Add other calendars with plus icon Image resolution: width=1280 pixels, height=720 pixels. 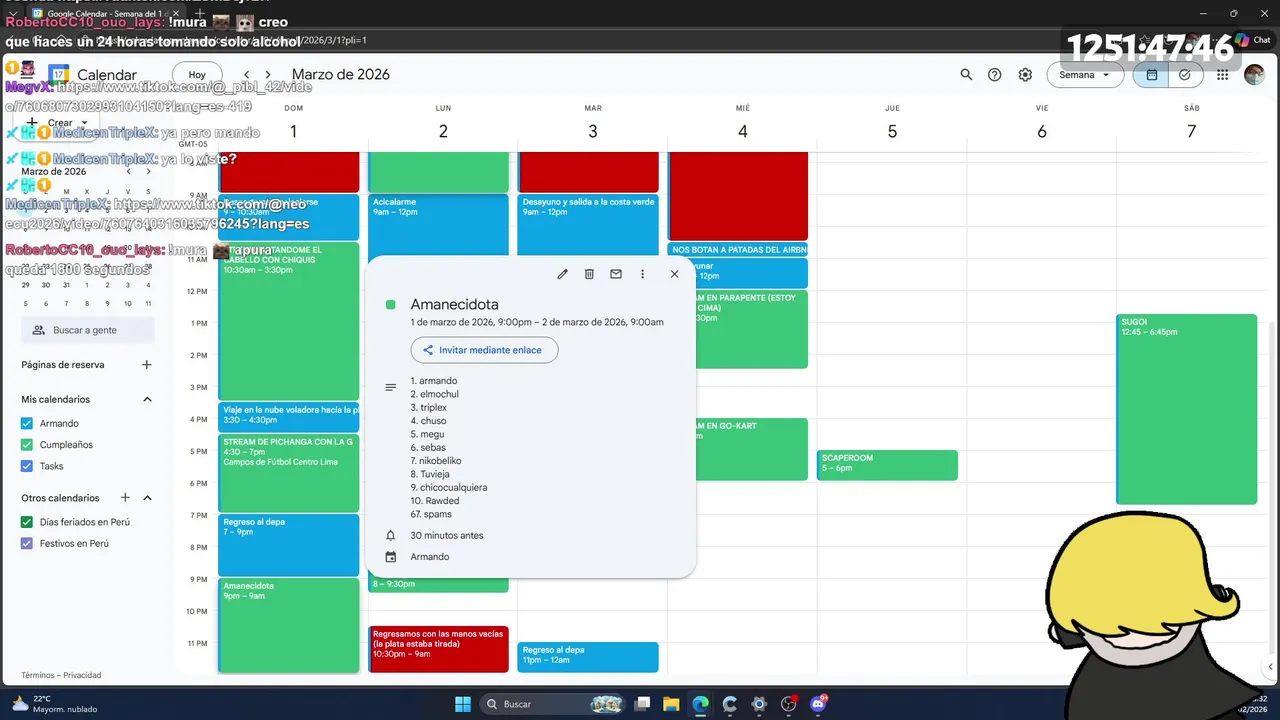coord(125,498)
